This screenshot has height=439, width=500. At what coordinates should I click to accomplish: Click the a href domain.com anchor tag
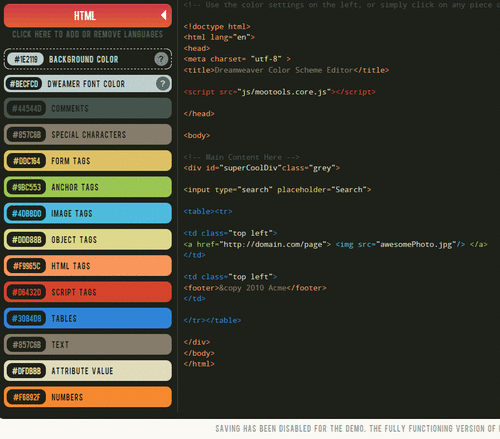257,244
